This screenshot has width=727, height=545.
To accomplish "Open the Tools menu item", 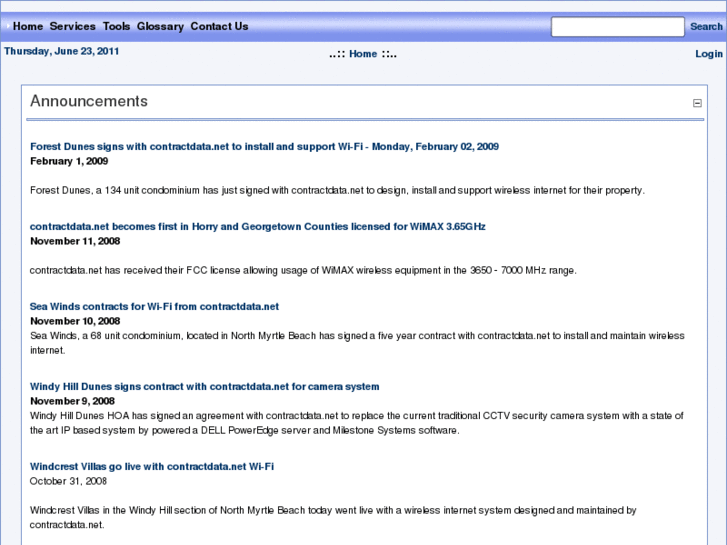I will 116,26.
